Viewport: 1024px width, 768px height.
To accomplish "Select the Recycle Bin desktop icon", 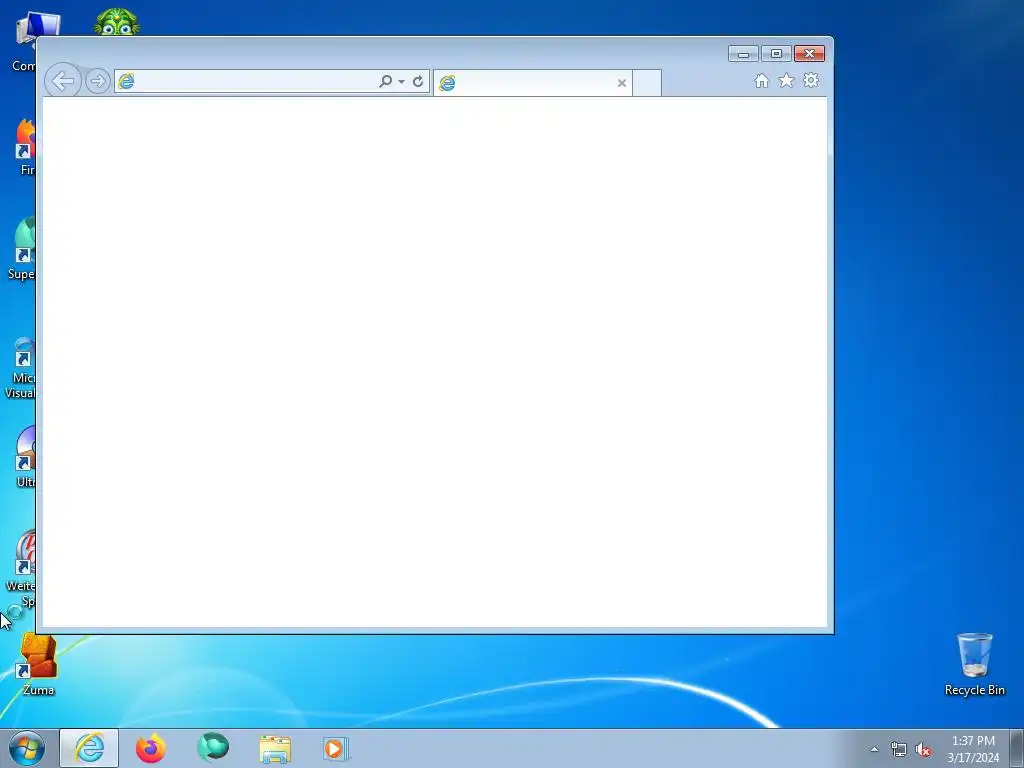I will click(974, 664).
